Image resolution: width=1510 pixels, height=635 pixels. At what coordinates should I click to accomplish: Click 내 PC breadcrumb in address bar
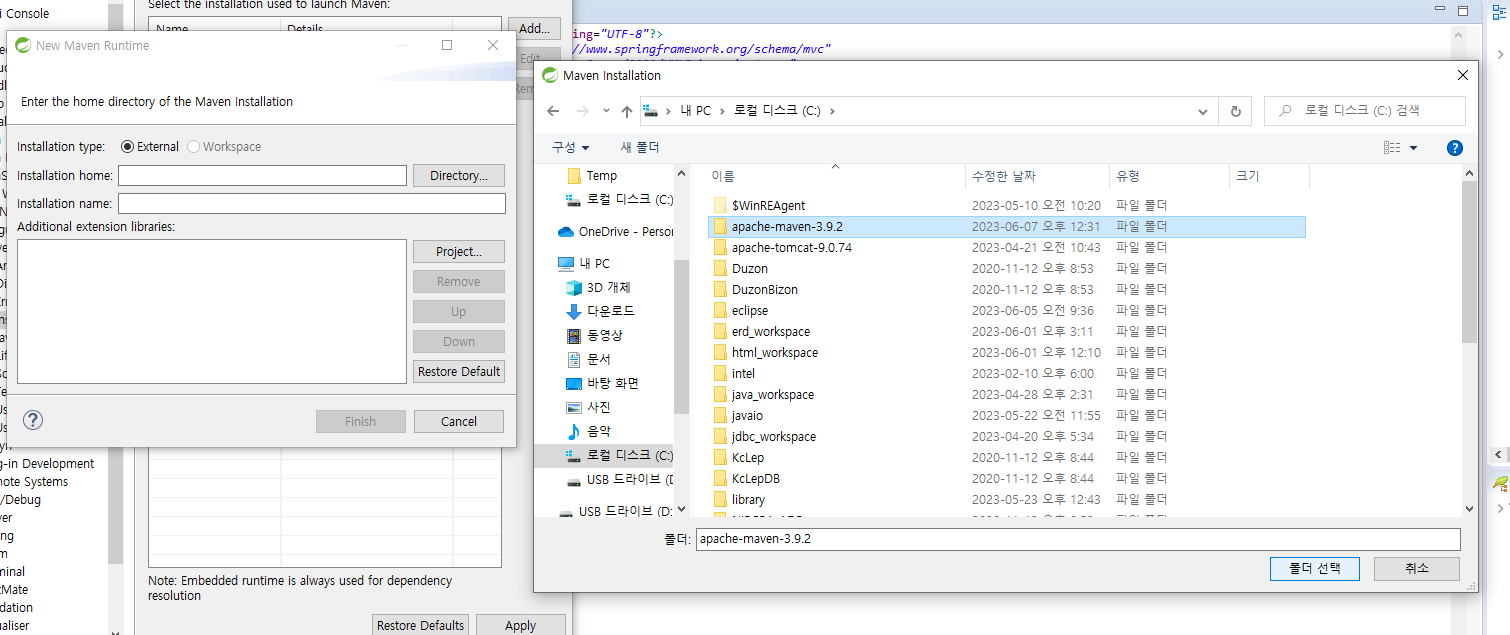[x=697, y=111]
